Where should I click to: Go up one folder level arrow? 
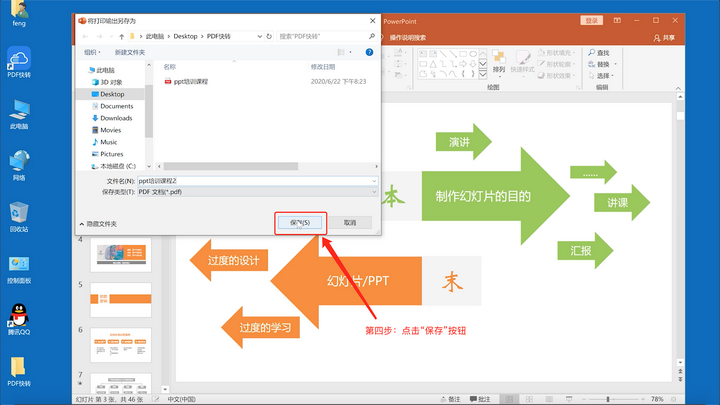[x=121, y=36]
